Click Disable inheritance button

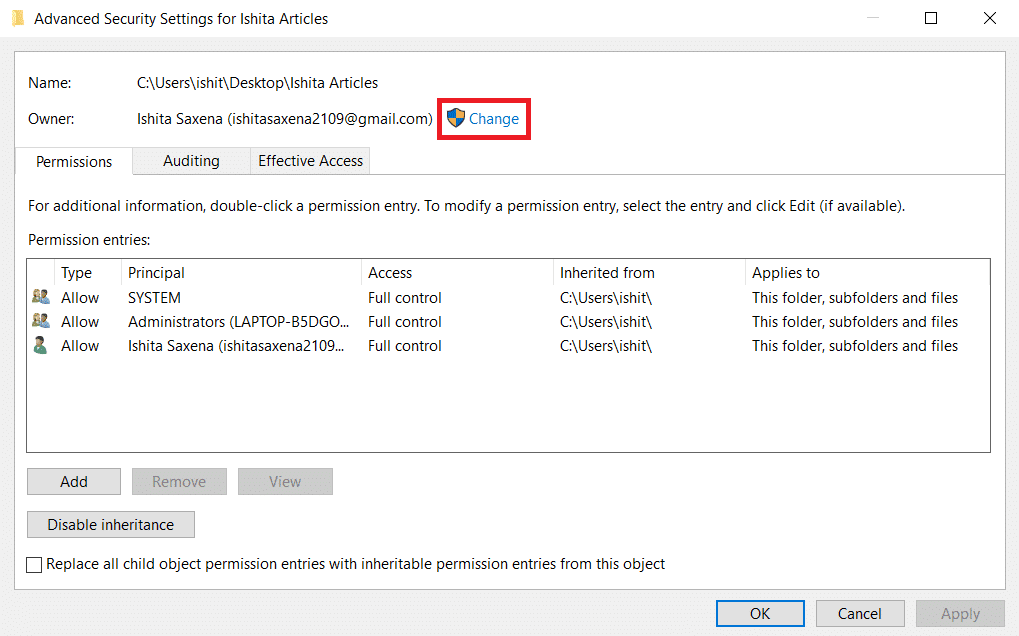pos(111,524)
